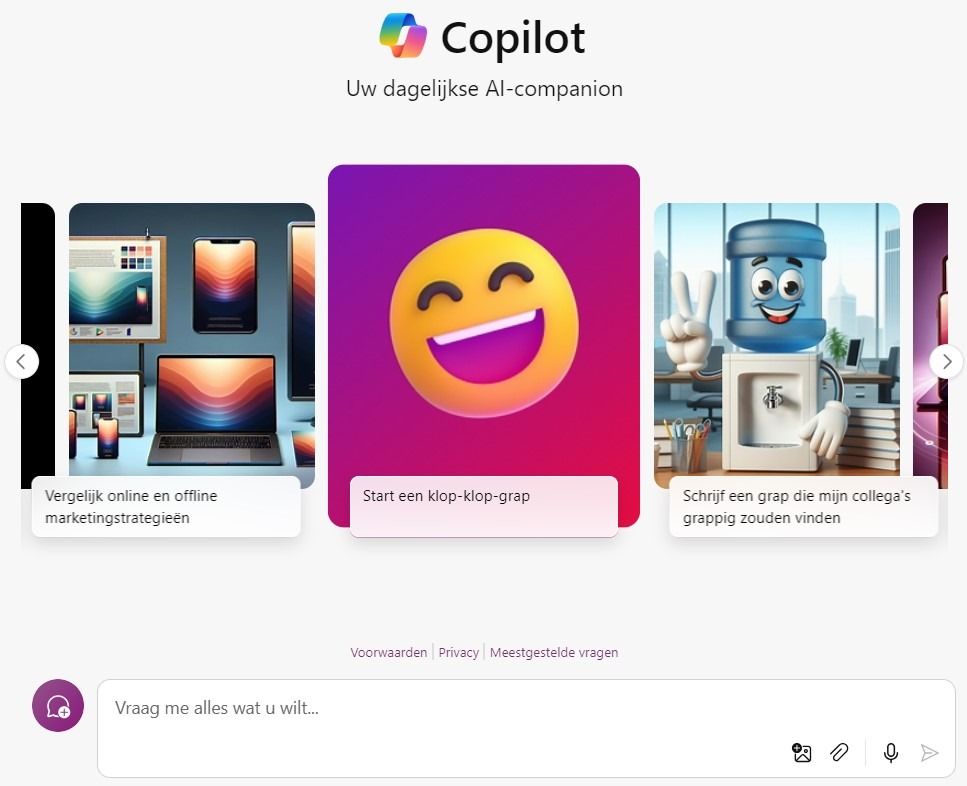Screen dimensions: 967x786
Task: Activate the microphone voice input icon
Action: pos(891,753)
